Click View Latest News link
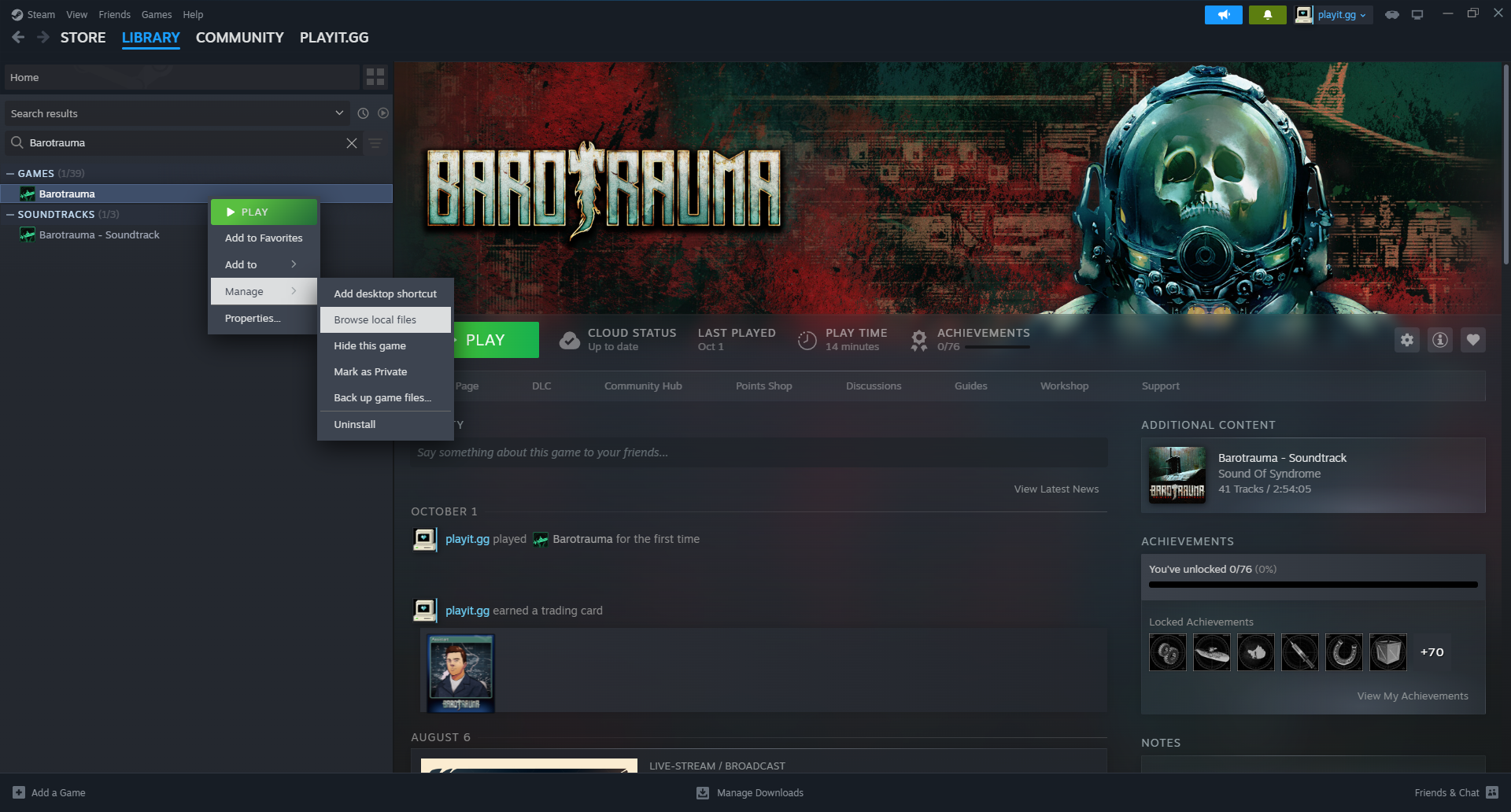1511x812 pixels. (1056, 489)
